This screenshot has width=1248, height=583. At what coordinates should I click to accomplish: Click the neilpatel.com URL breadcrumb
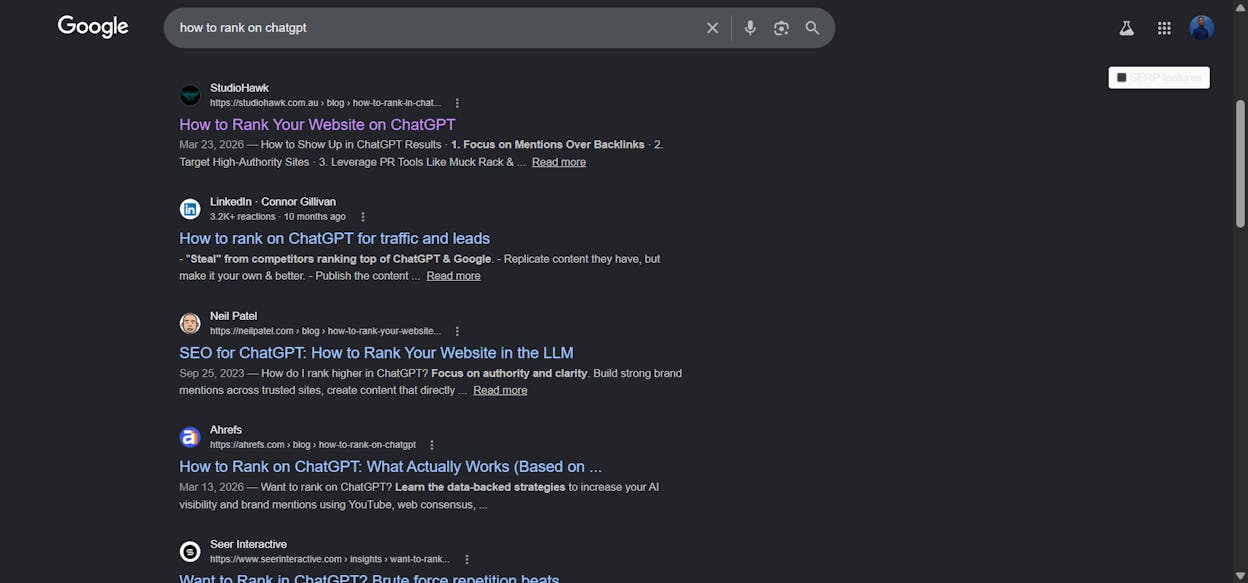(x=325, y=331)
